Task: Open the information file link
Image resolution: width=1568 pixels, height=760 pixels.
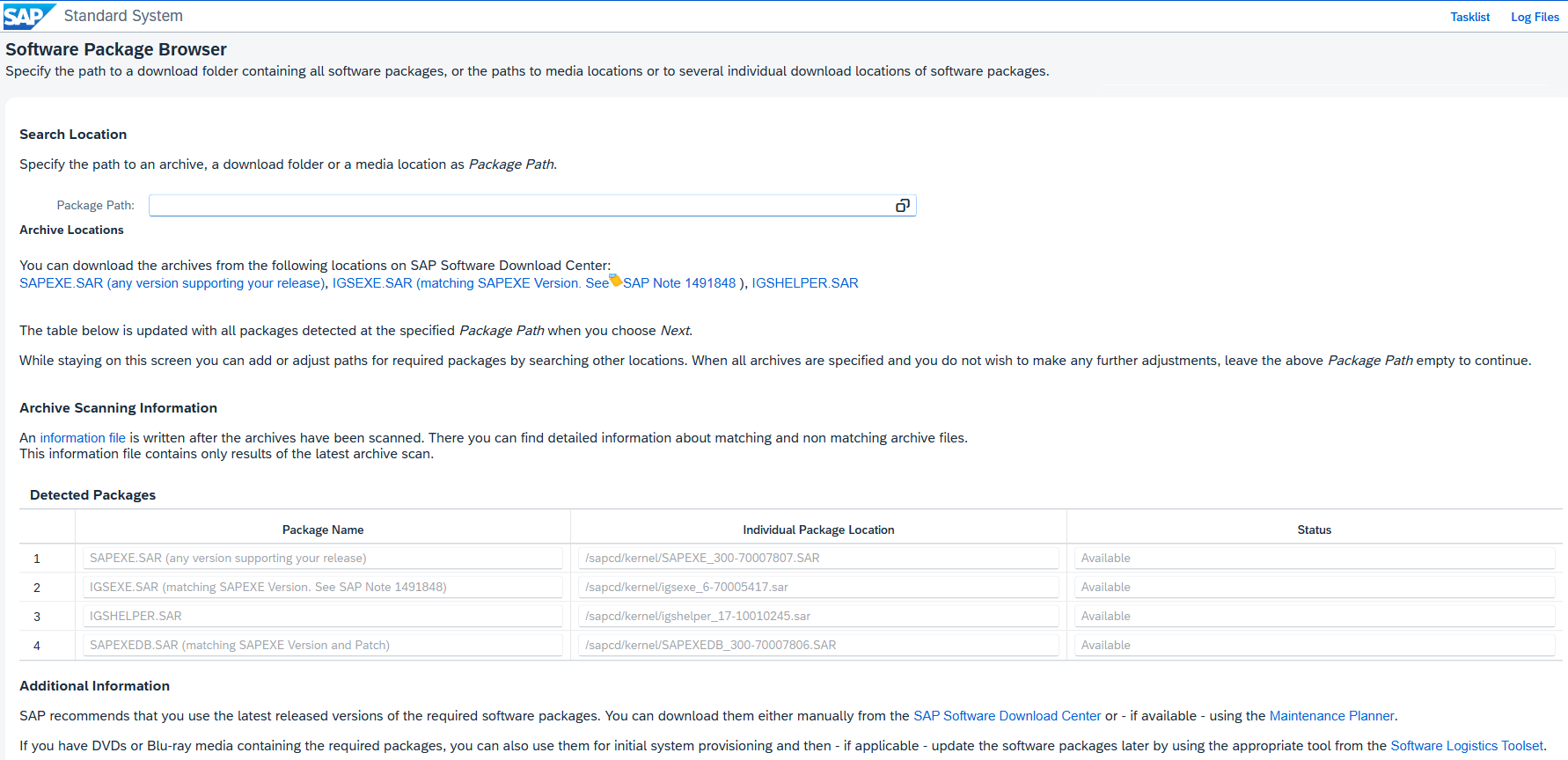Action: tap(83, 438)
